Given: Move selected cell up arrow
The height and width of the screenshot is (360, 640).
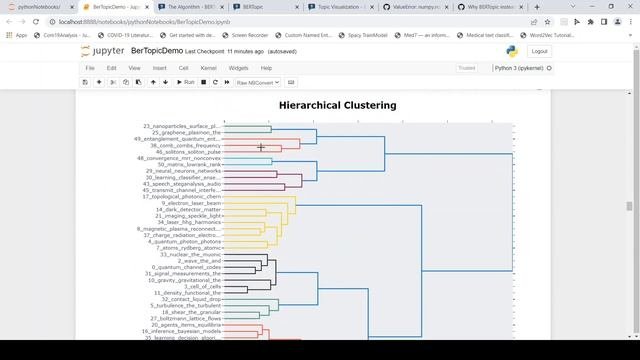Looking at the screenshot, I should (153, 82).
